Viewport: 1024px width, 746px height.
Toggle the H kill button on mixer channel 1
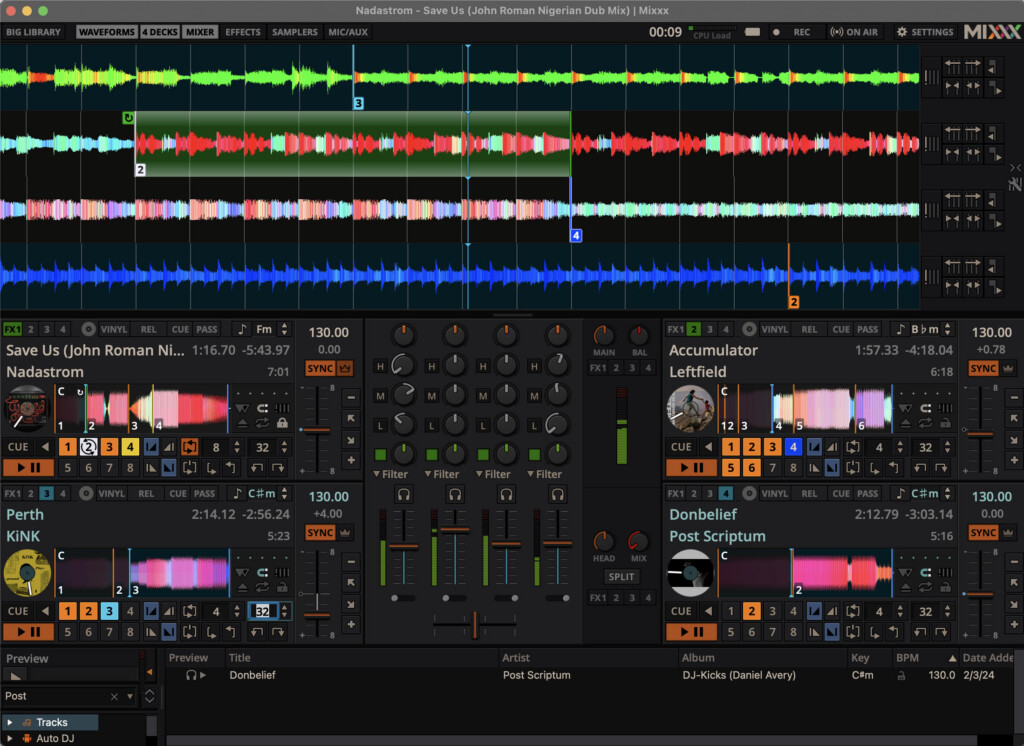(380, 366)
